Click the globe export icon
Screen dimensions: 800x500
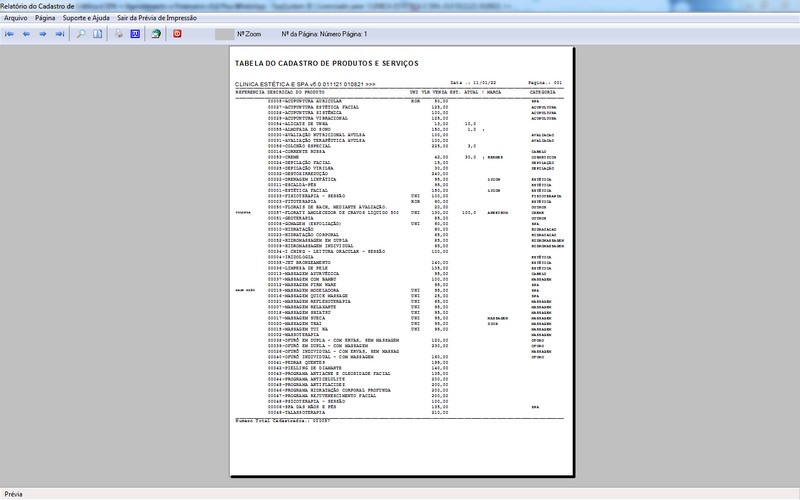tap(156, 34)
